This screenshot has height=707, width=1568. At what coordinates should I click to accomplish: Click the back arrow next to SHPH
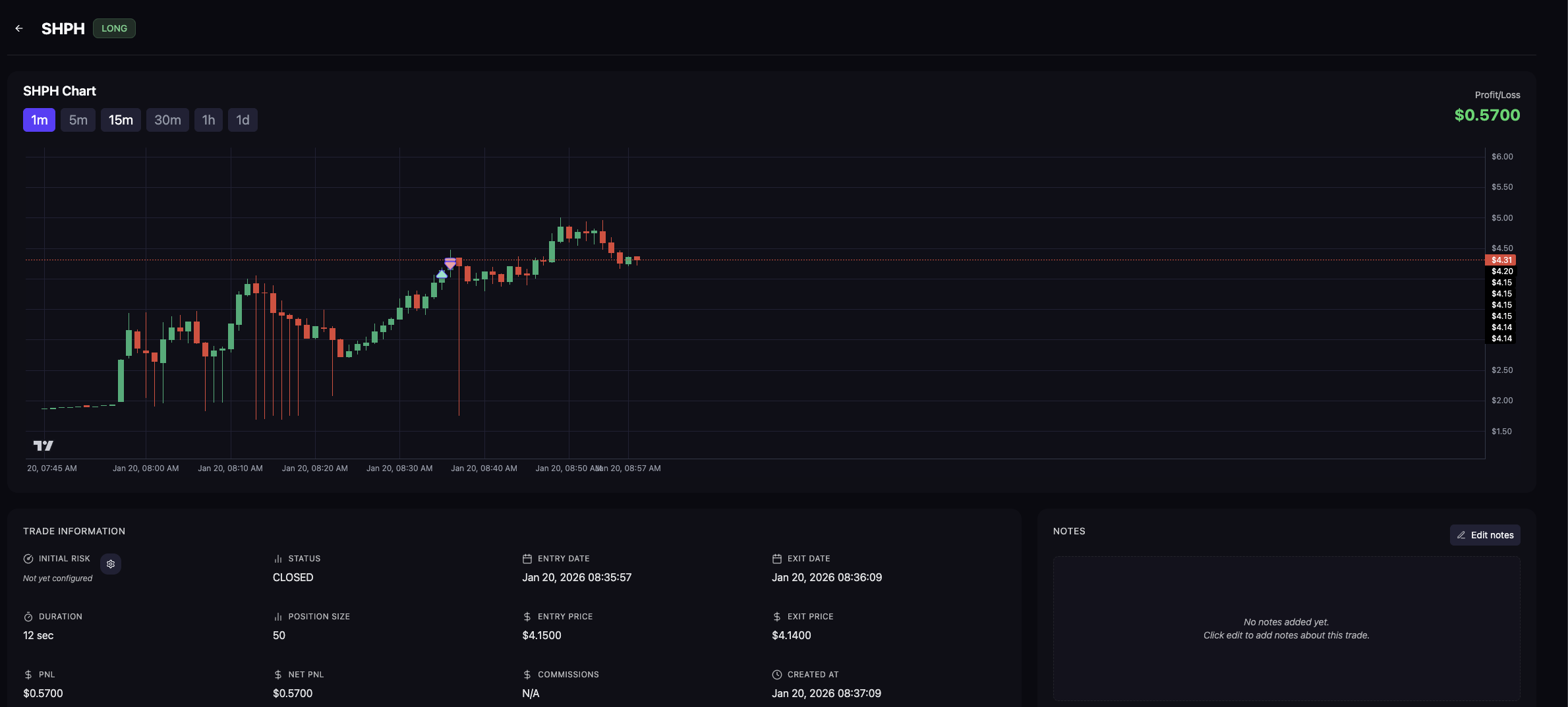19,28
